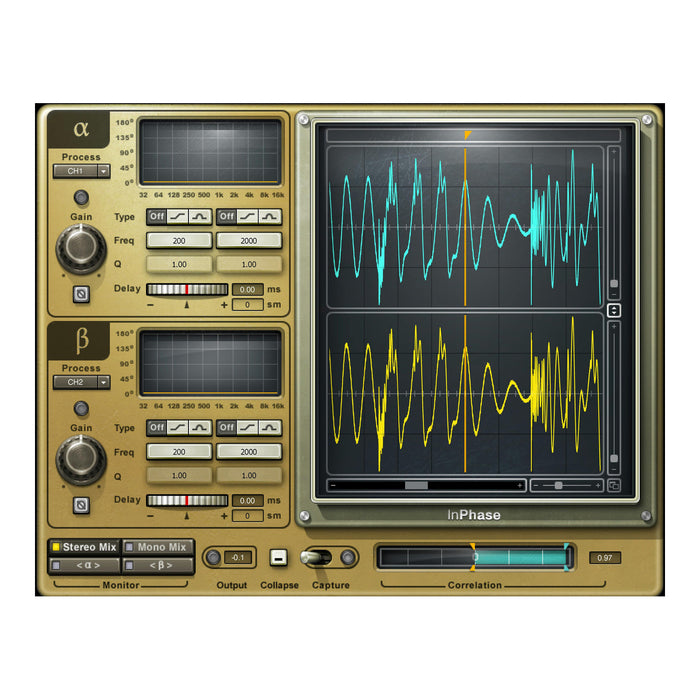Edit alpha band one Q value
The height and width of the screenshot is (700, 700).
coord(179,264)
